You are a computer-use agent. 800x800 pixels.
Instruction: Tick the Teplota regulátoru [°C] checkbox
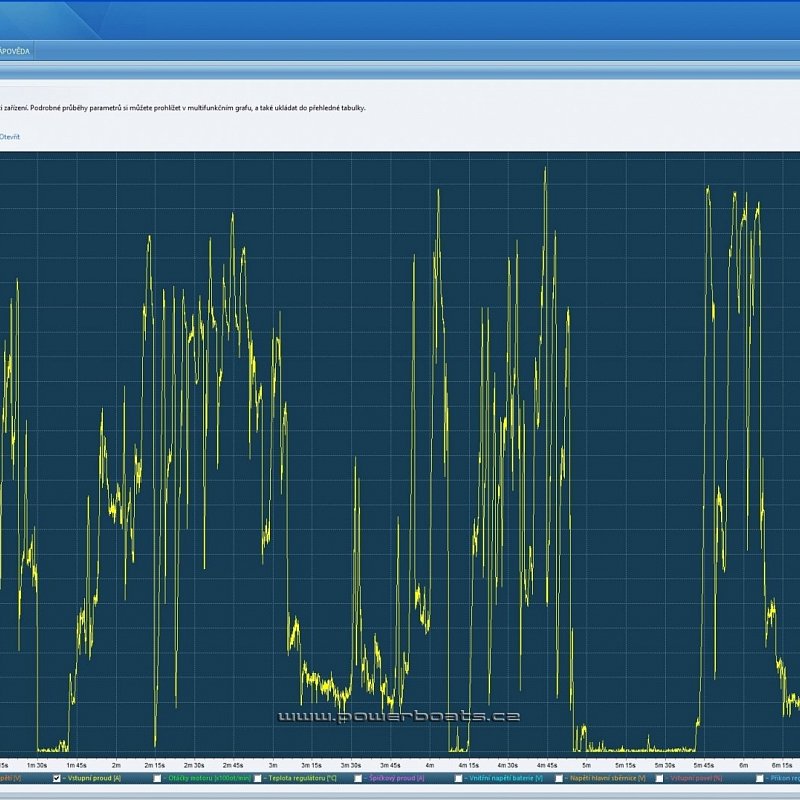coord(258,778)
